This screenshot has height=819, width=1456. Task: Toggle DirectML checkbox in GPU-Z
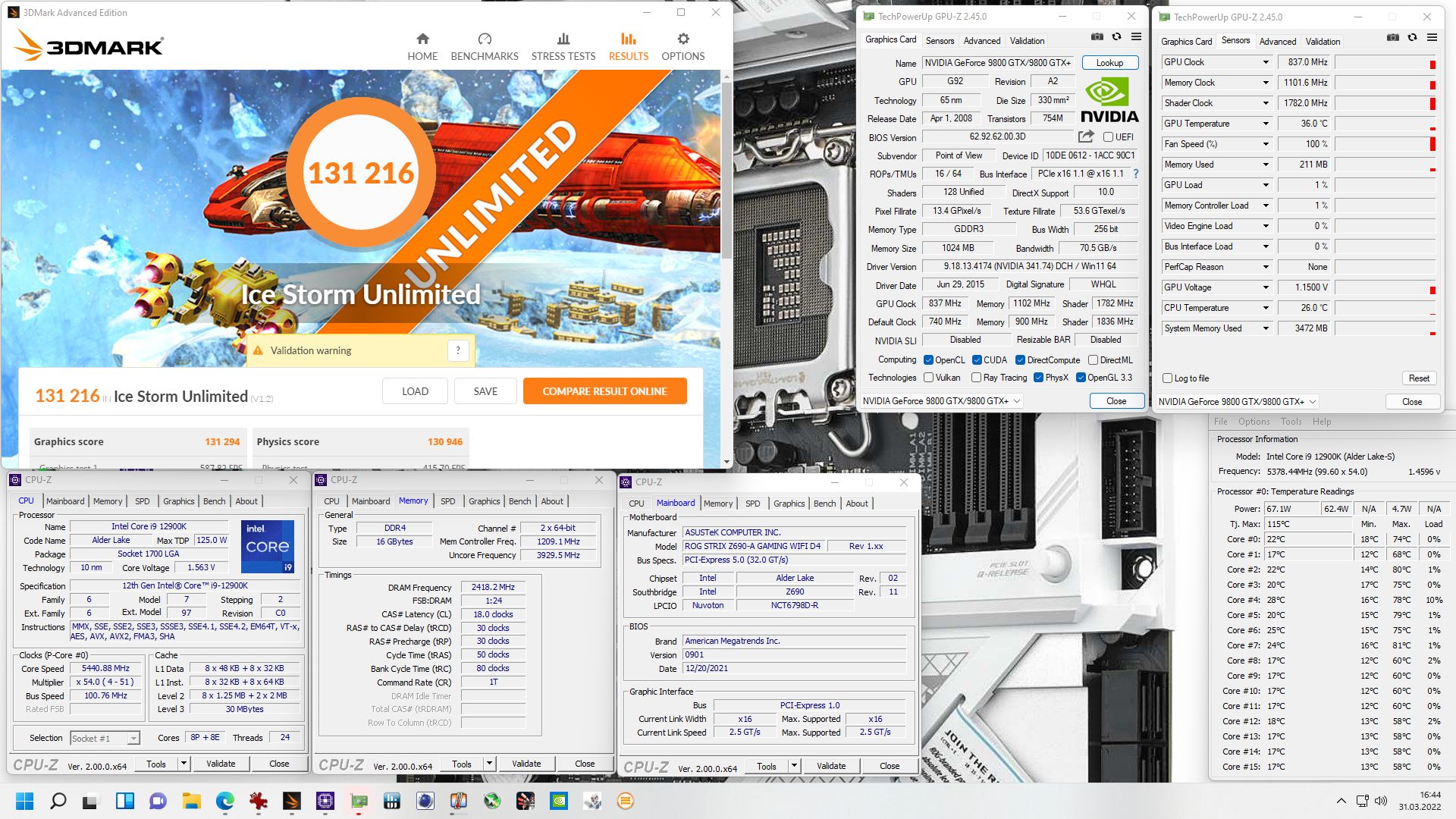(1094, 360)
